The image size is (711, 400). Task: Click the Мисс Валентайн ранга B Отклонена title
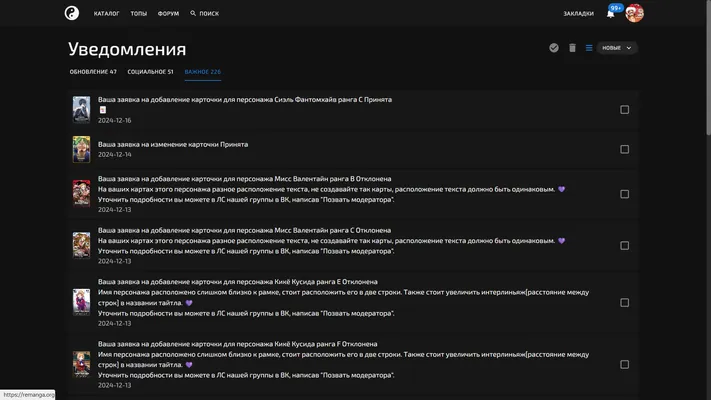pyautogui.click(x=244, y=179)
